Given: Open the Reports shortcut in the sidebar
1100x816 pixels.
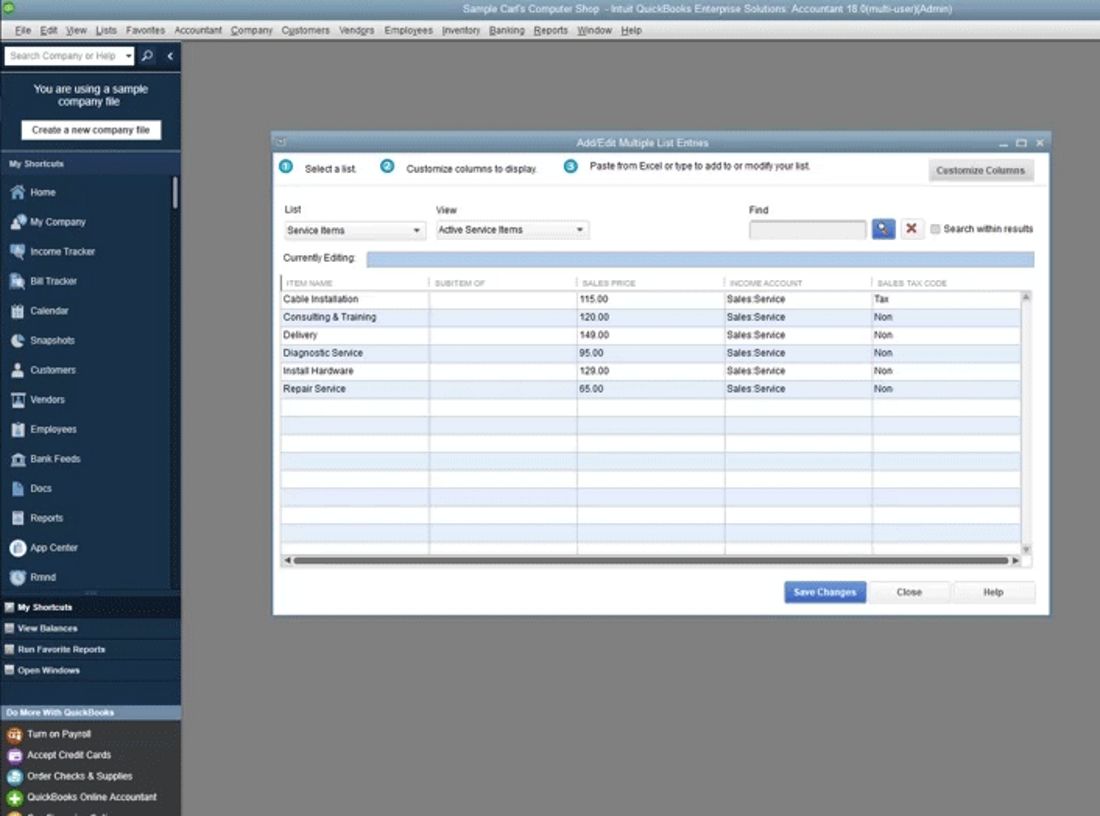Looking at the screenshot, I should point(36,518).
